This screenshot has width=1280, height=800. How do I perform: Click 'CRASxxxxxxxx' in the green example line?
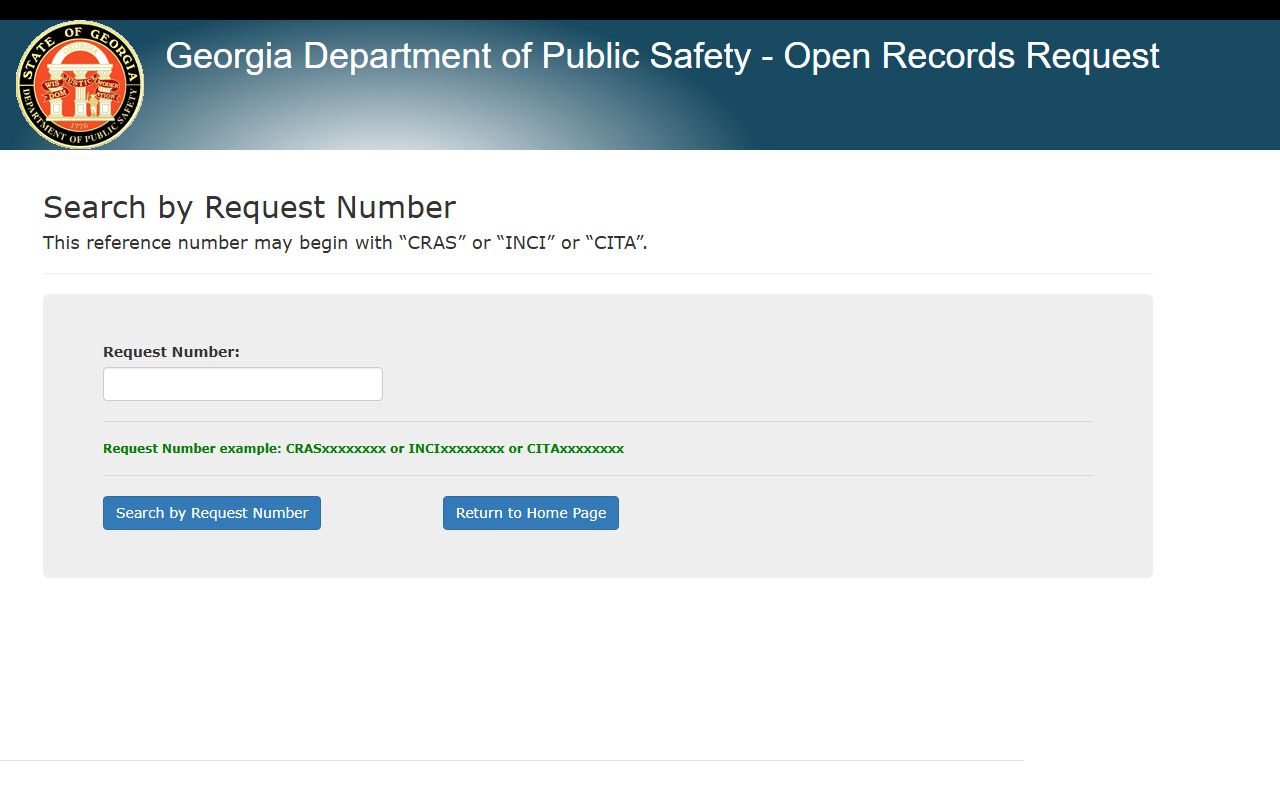[x=335, y=449]
